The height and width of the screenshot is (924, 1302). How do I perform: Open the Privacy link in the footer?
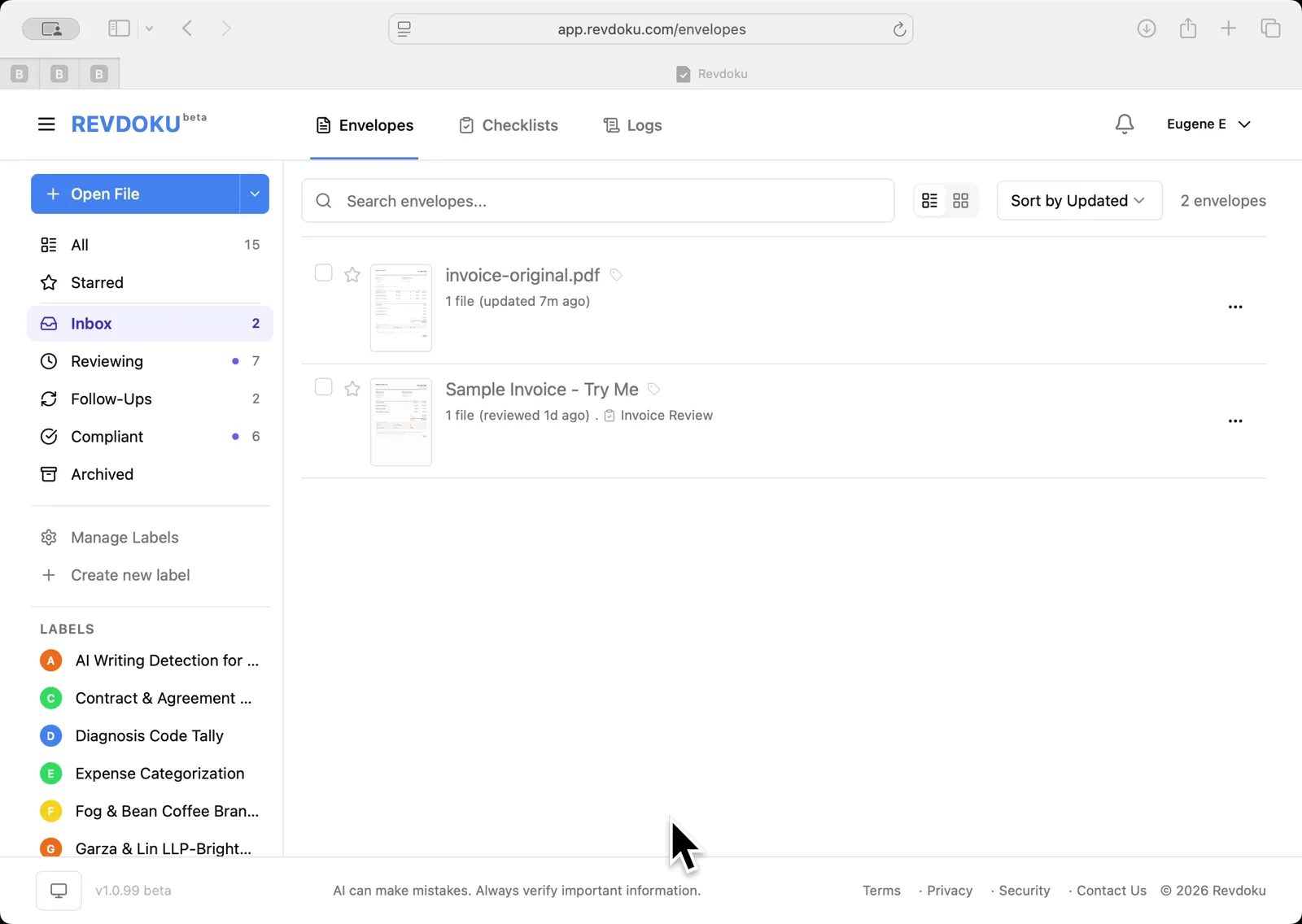(x=948, y=890)
